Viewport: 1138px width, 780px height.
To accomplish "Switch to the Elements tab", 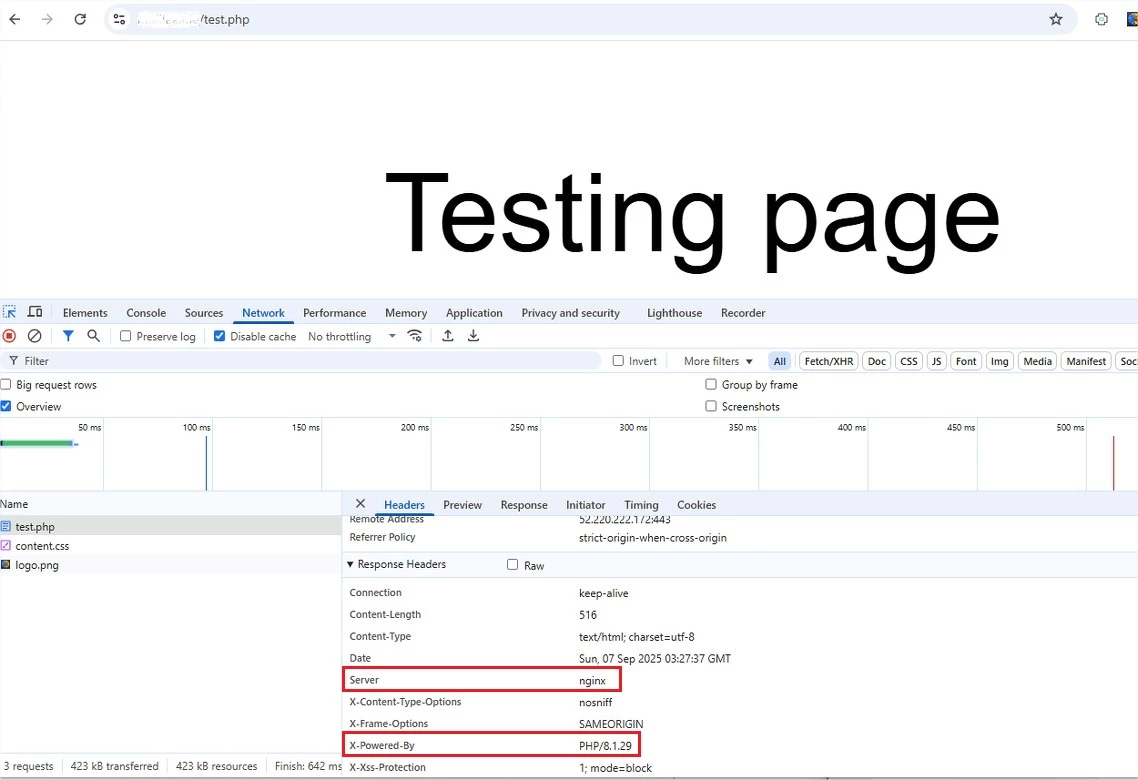I will (85, 313).
